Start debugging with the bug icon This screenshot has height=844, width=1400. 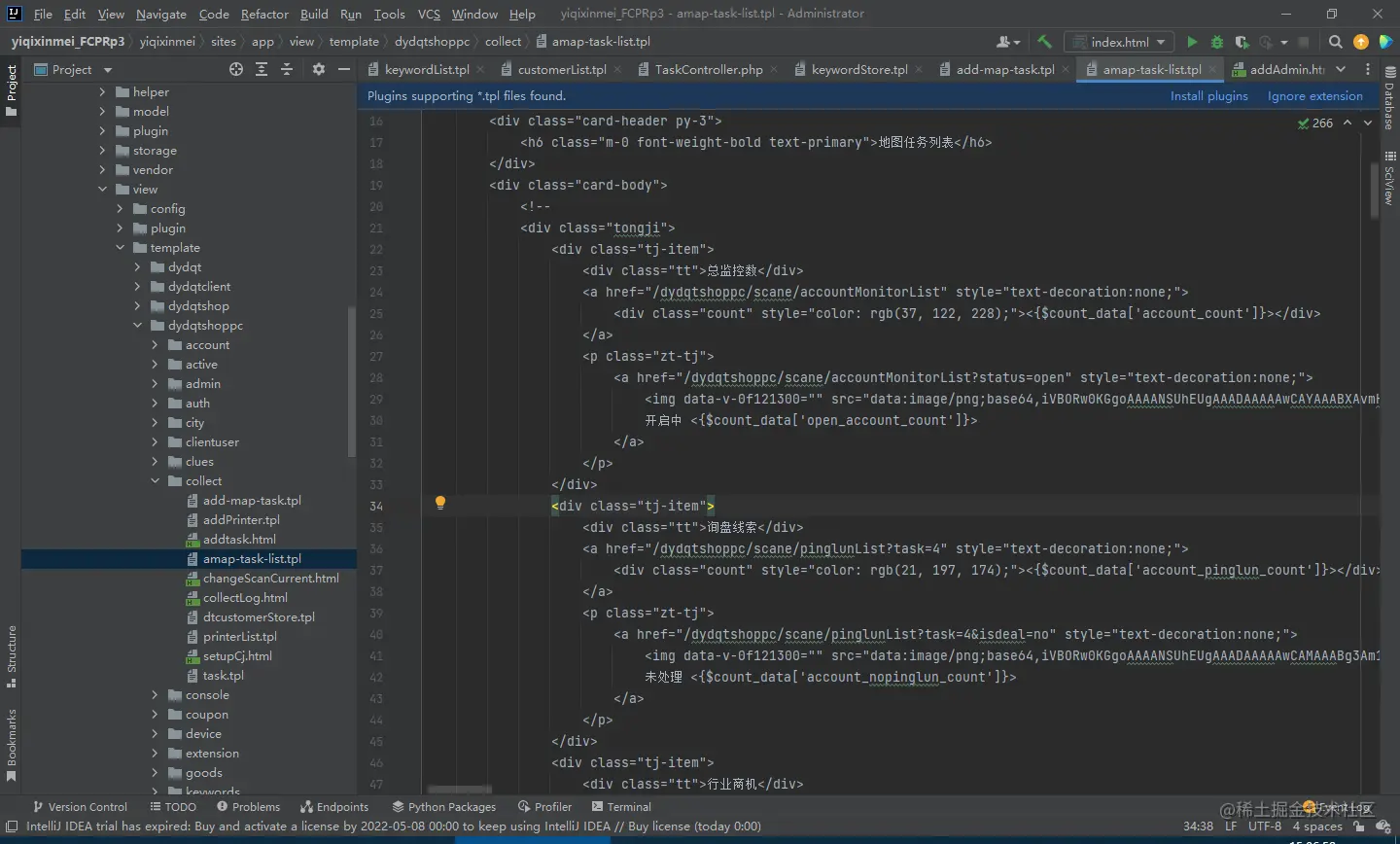point(1217,42)
